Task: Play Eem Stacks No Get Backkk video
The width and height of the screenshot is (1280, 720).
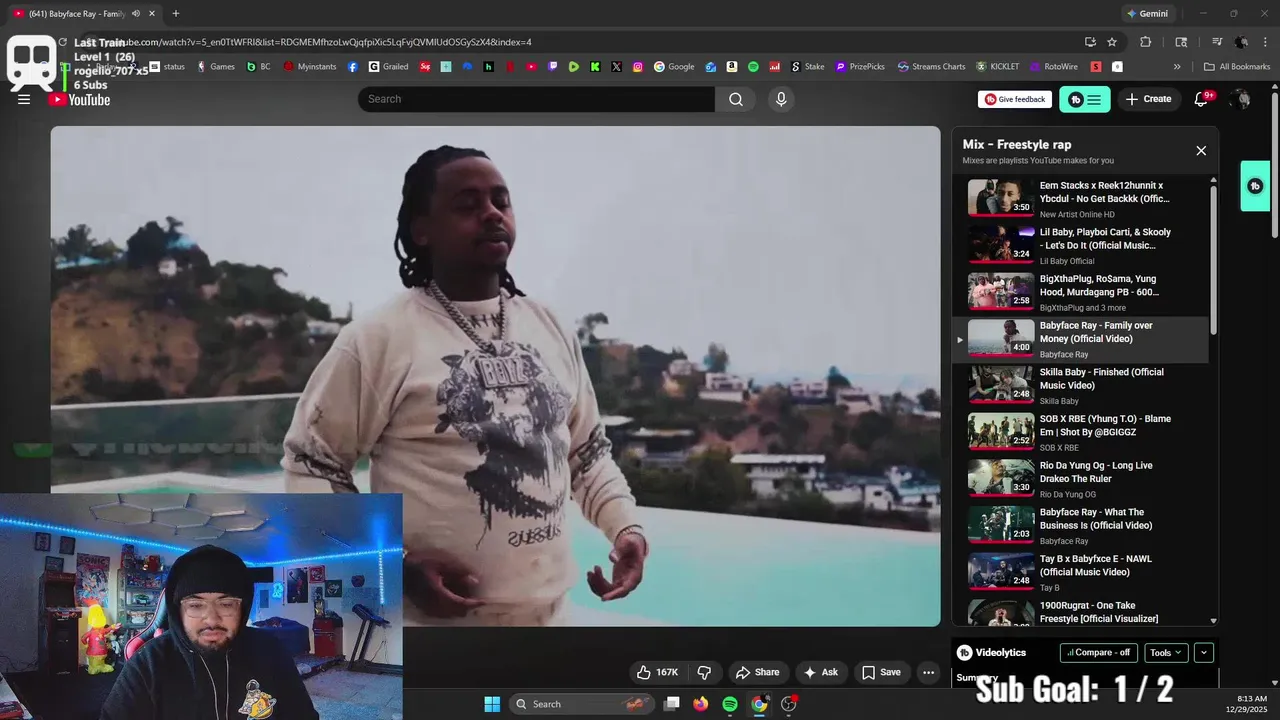Action: [1081, 199]
